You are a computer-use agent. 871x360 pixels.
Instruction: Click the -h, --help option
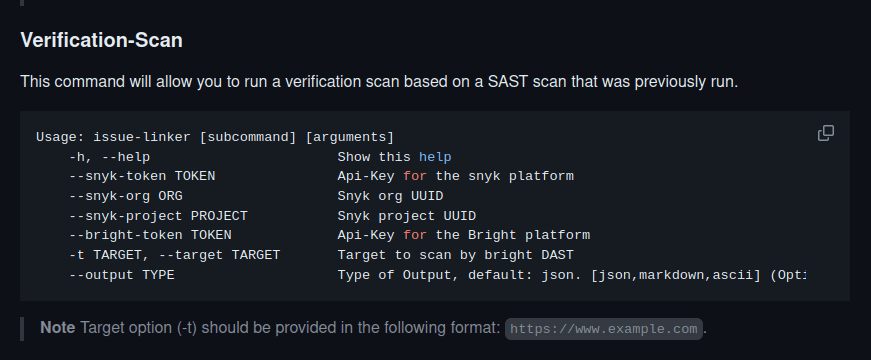(x=109, y=157)
